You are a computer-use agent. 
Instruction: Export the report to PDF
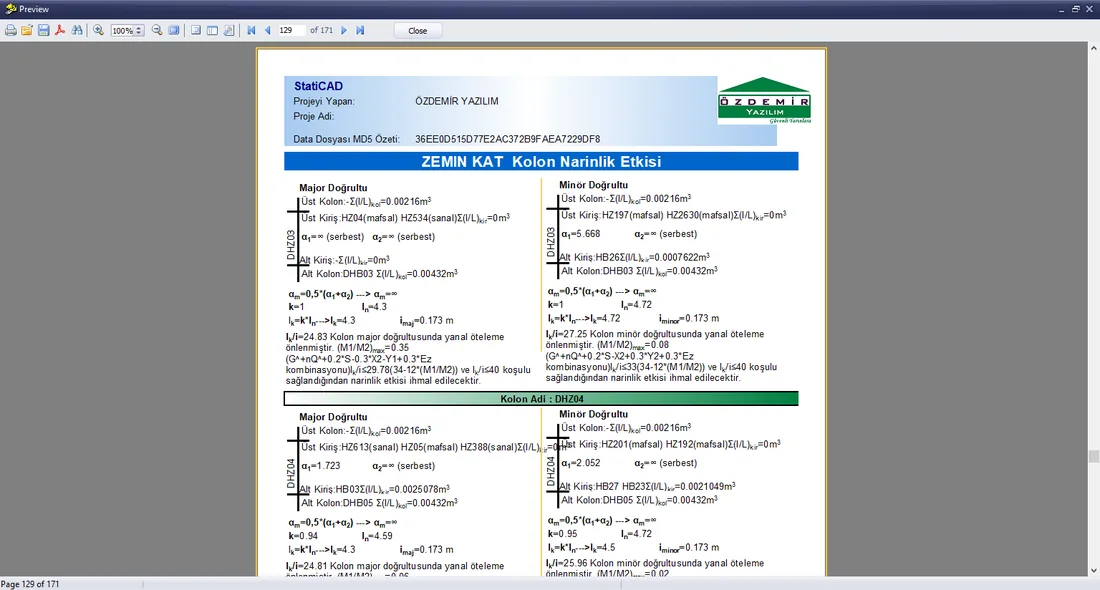[x=60, y=30]
